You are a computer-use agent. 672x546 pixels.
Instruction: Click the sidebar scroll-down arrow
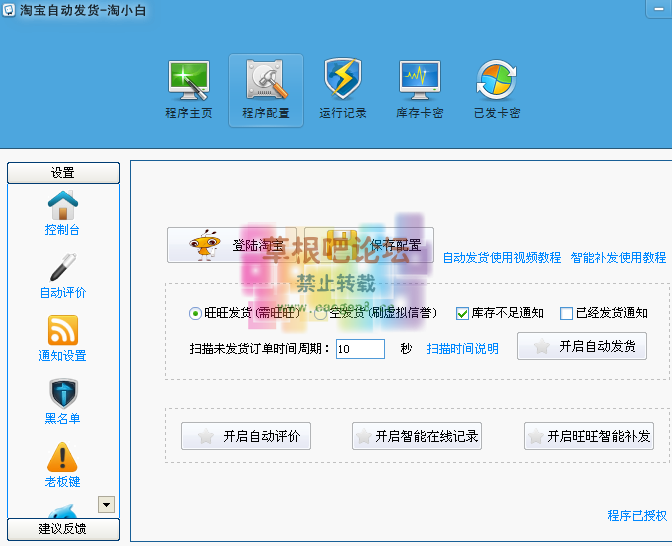coord(106,504)
